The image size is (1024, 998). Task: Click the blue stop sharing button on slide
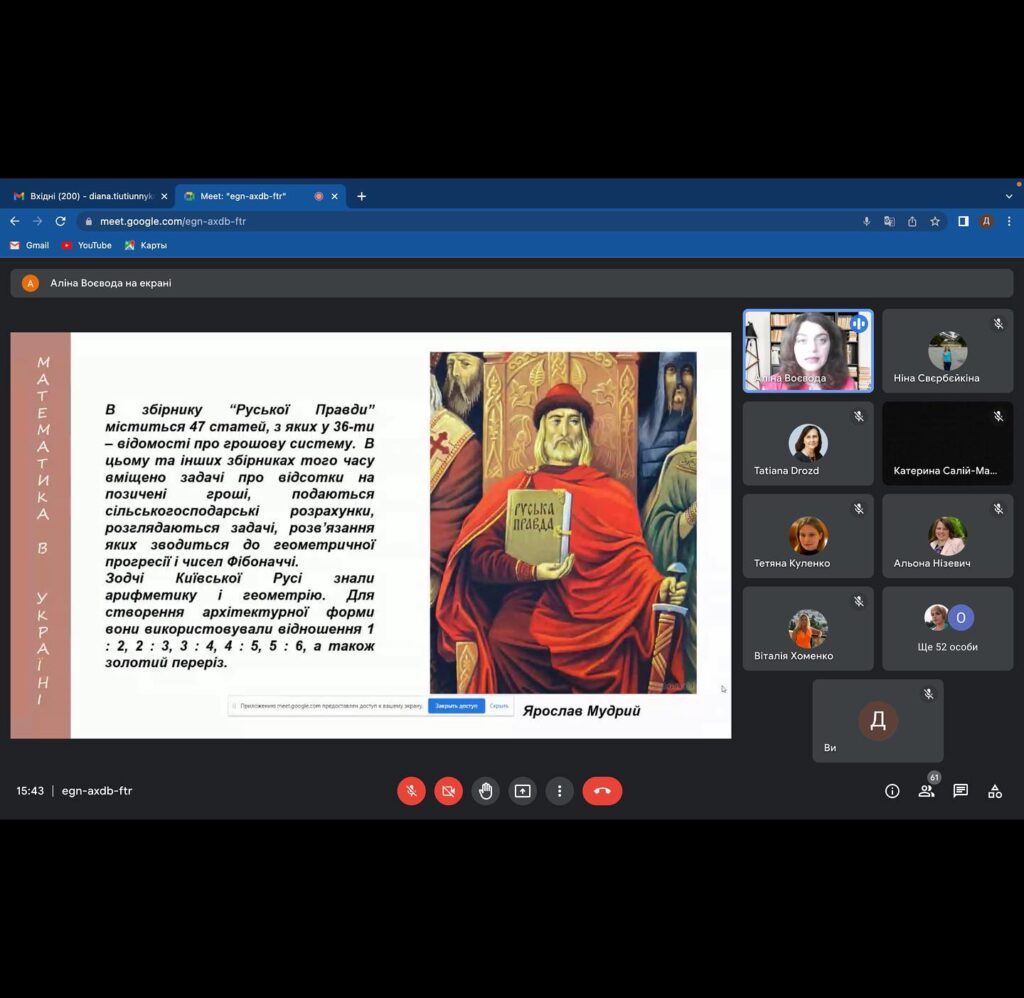coord(456,706)
